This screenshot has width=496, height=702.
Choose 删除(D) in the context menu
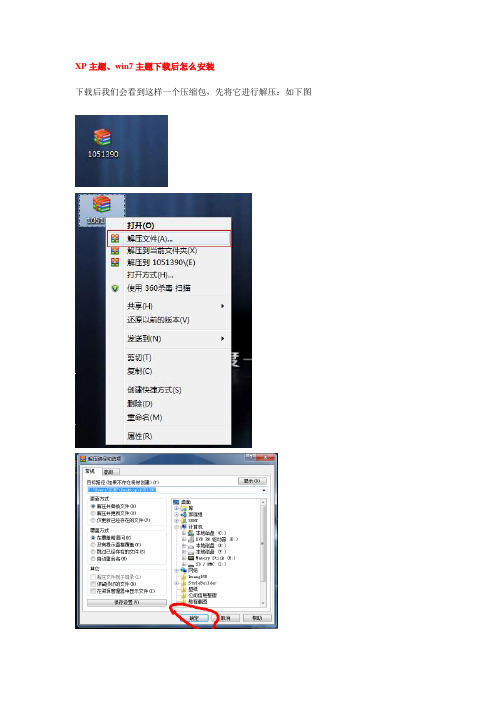168,403
